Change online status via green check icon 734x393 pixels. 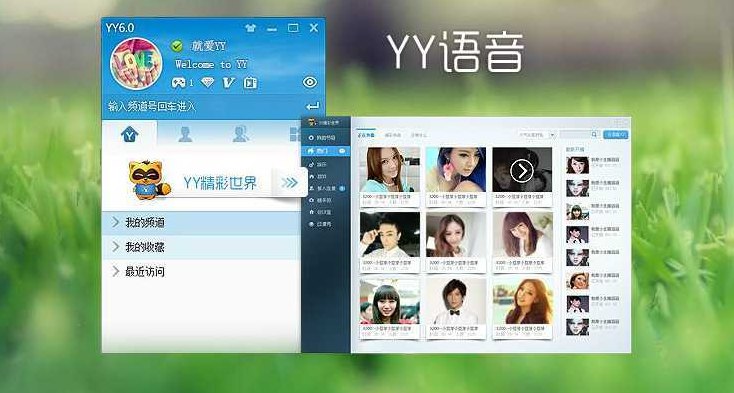pyautogui.click(x=176, y=46)
